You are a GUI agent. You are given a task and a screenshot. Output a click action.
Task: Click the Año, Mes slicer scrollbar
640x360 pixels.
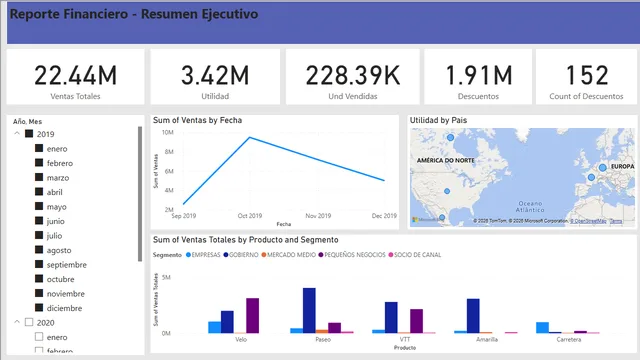[x=140, y=194]
